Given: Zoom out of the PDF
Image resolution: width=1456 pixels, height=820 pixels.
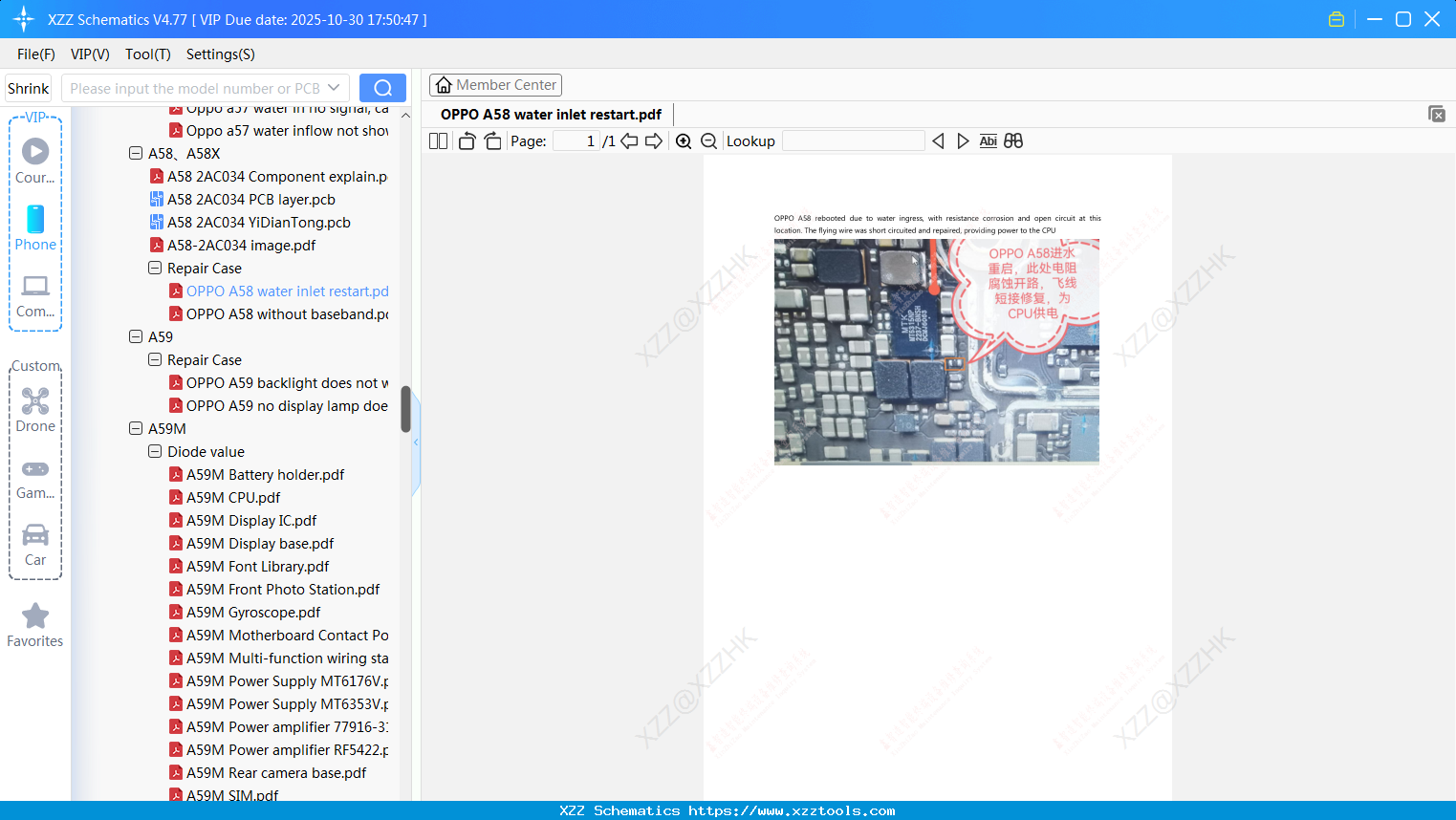Looking at the screenshot, I should click(708, 140).
